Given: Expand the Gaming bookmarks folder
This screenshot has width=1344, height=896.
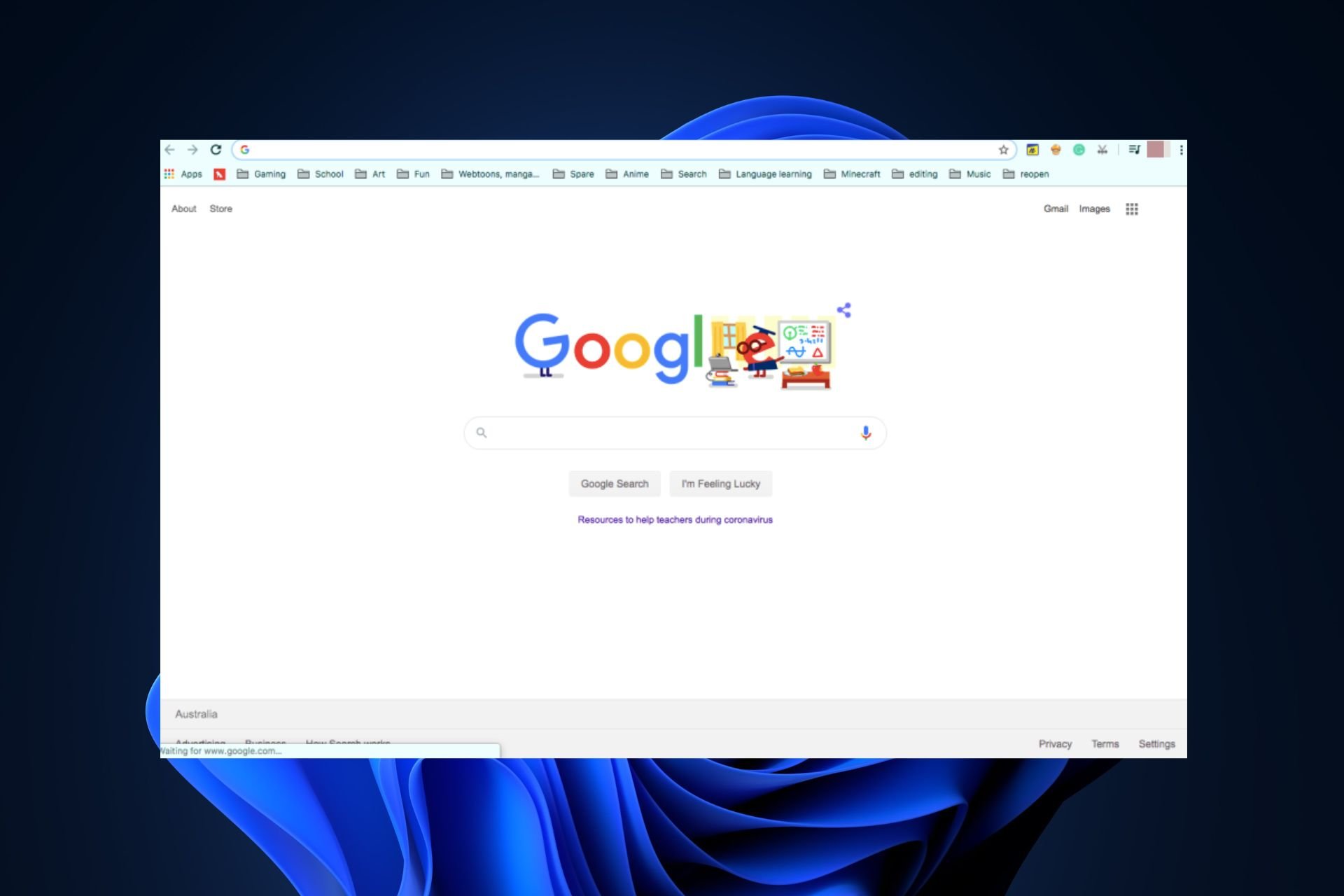Looking at the screenshot, I should [x=261, y=174].
